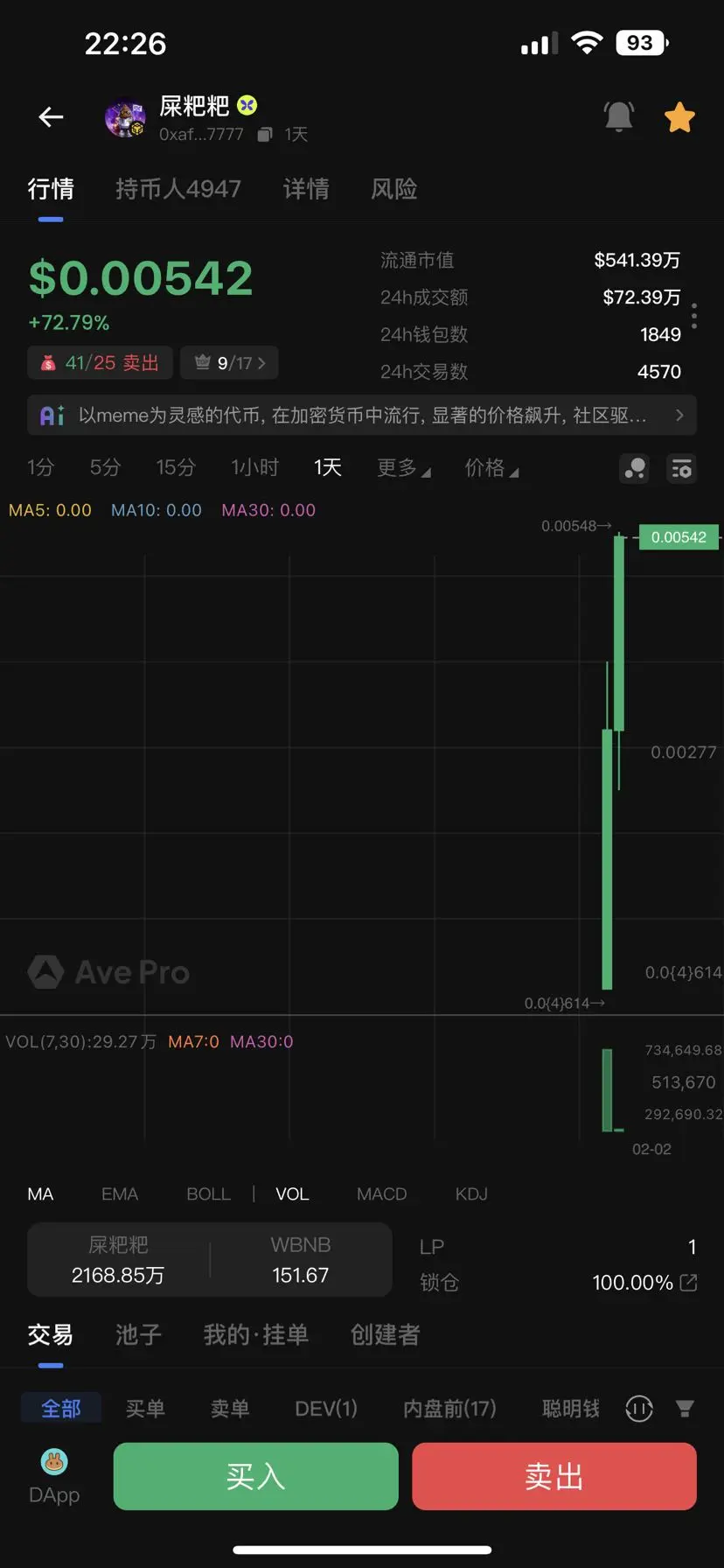Open chart settings icon
Viewport: 724px width, 1568px height.
(681, 469)
